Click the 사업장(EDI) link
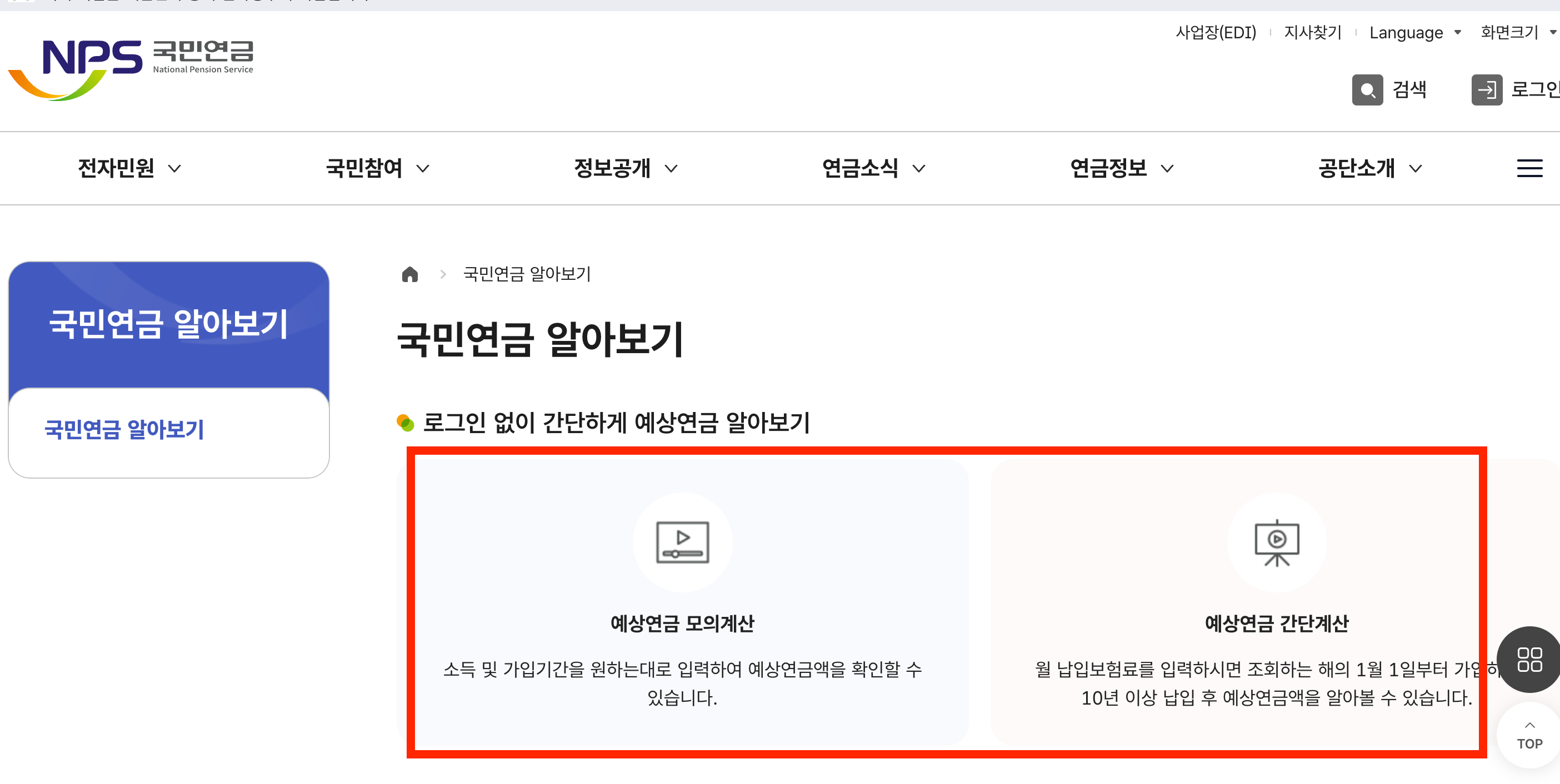This screenshot has height=784, width=1560. click(x=1216, y=33)
